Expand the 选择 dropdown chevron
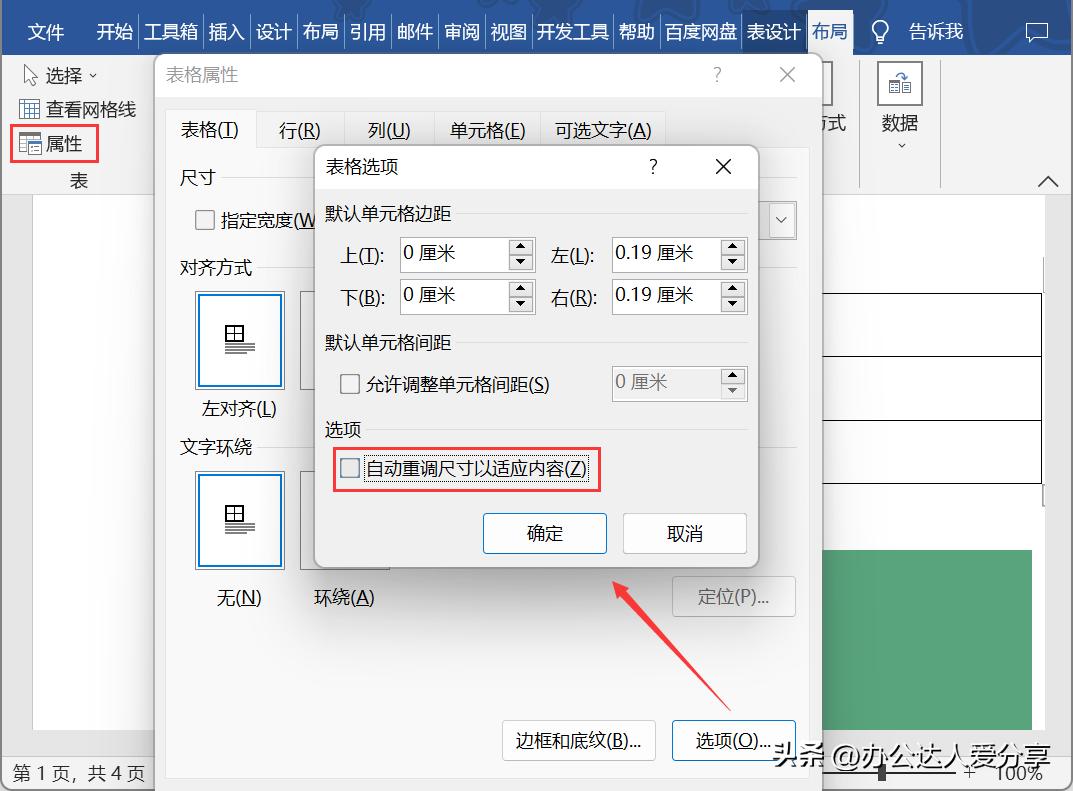This screenshot has width=1073, height=791. pos(95,76)
